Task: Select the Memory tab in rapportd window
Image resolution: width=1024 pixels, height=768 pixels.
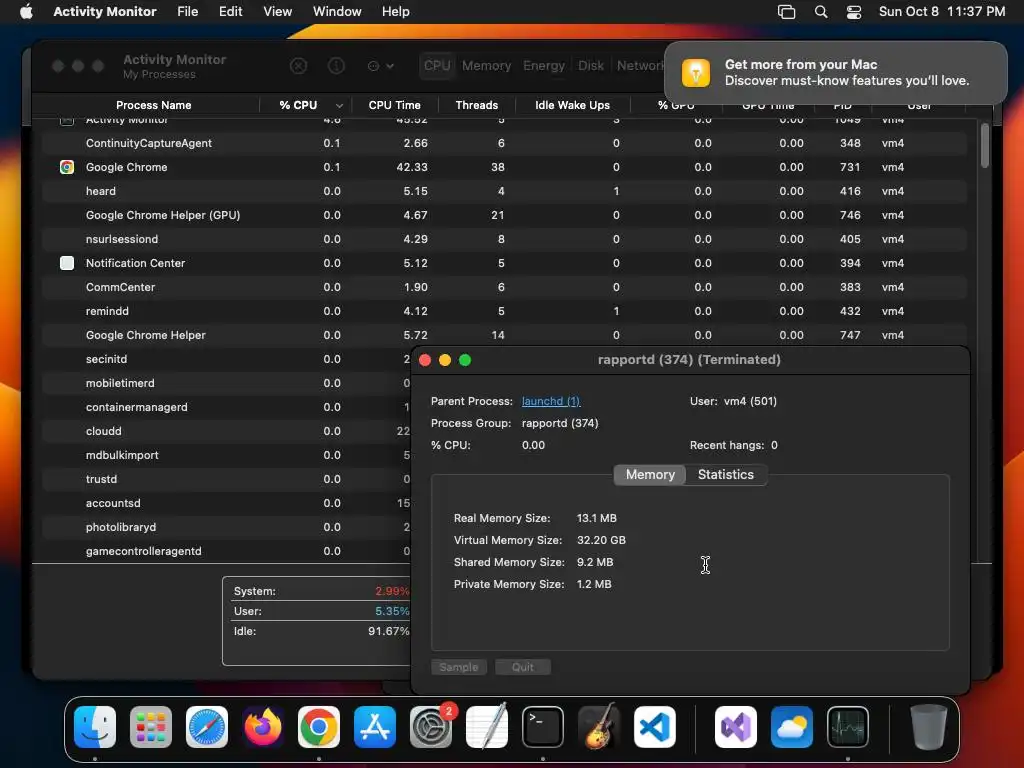Action: tap(650, 475)
